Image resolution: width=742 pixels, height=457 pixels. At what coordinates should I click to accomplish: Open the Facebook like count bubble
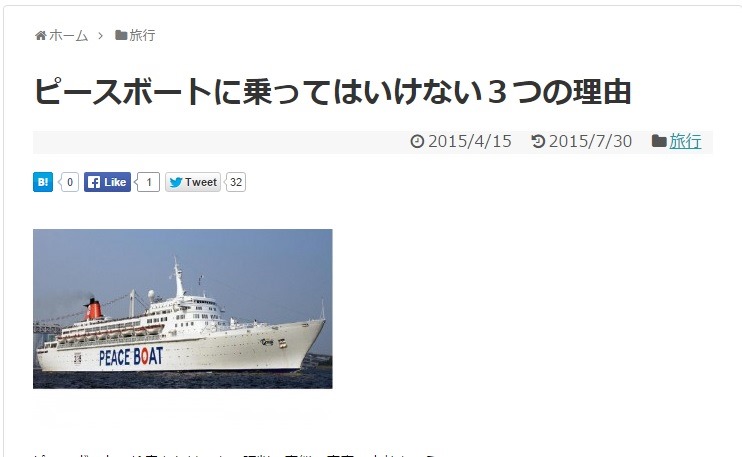(x=148, y=182)
